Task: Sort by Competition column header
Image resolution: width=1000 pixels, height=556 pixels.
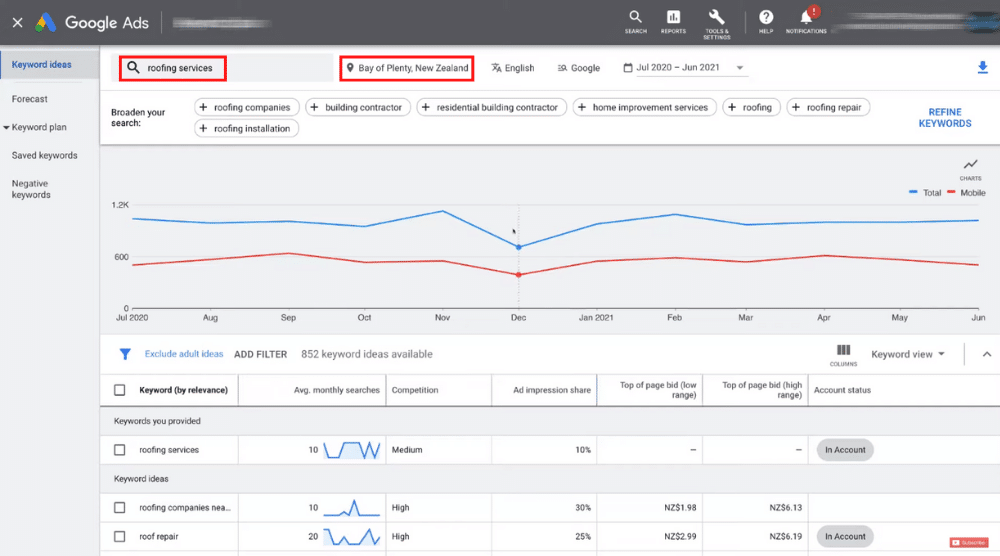Action: pos(415,390)
